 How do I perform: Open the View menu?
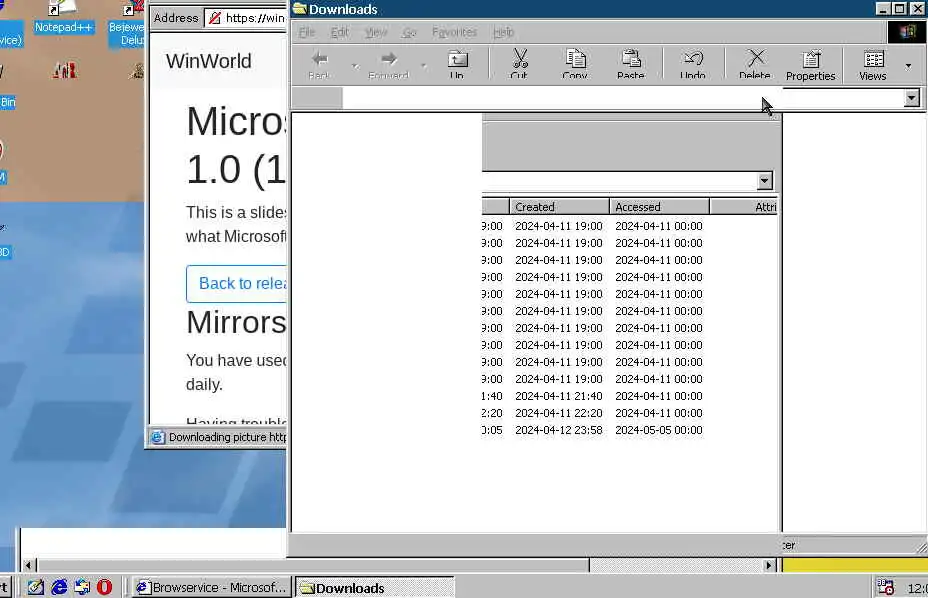376,32
